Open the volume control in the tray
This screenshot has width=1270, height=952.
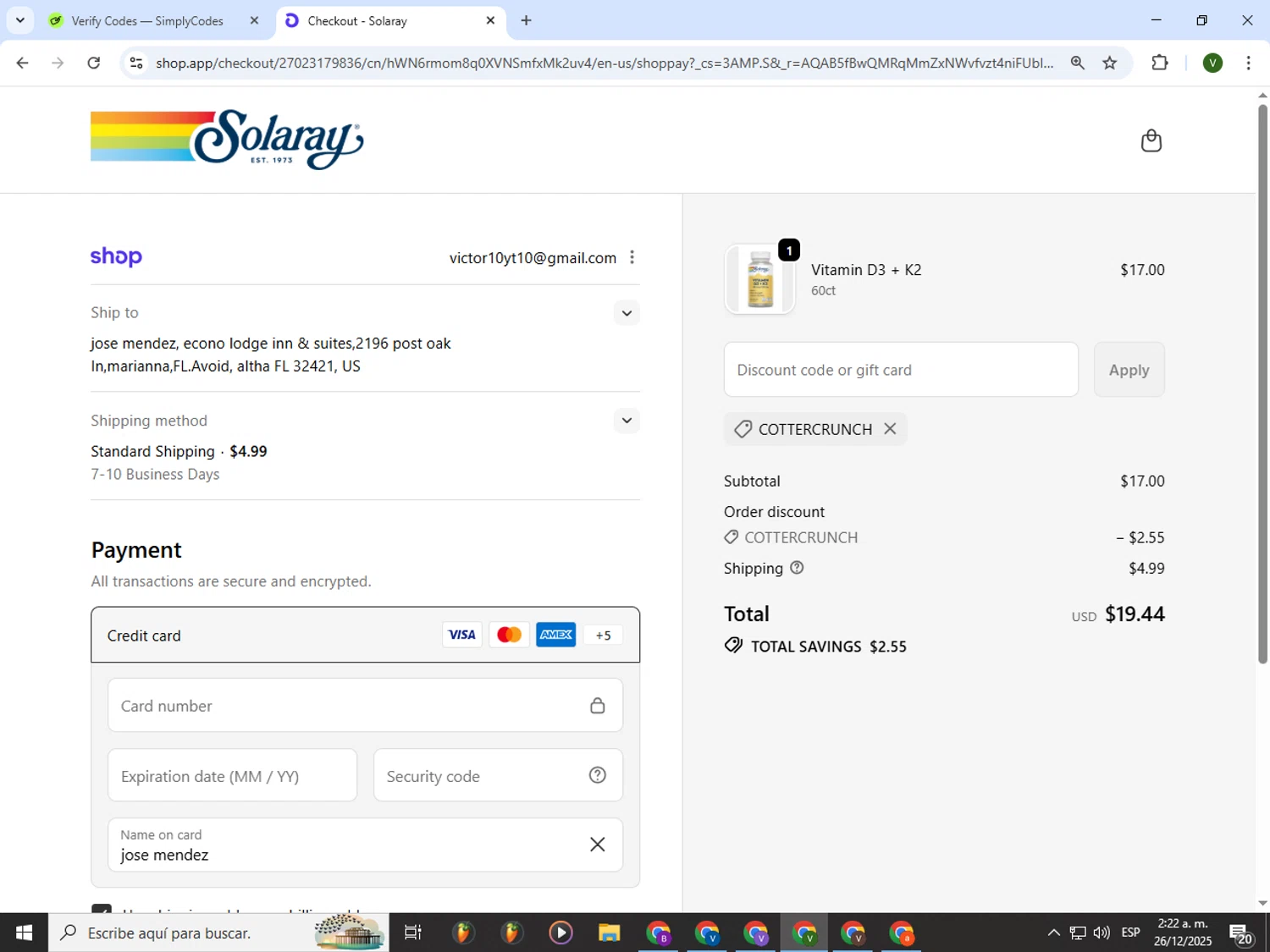1102,933
